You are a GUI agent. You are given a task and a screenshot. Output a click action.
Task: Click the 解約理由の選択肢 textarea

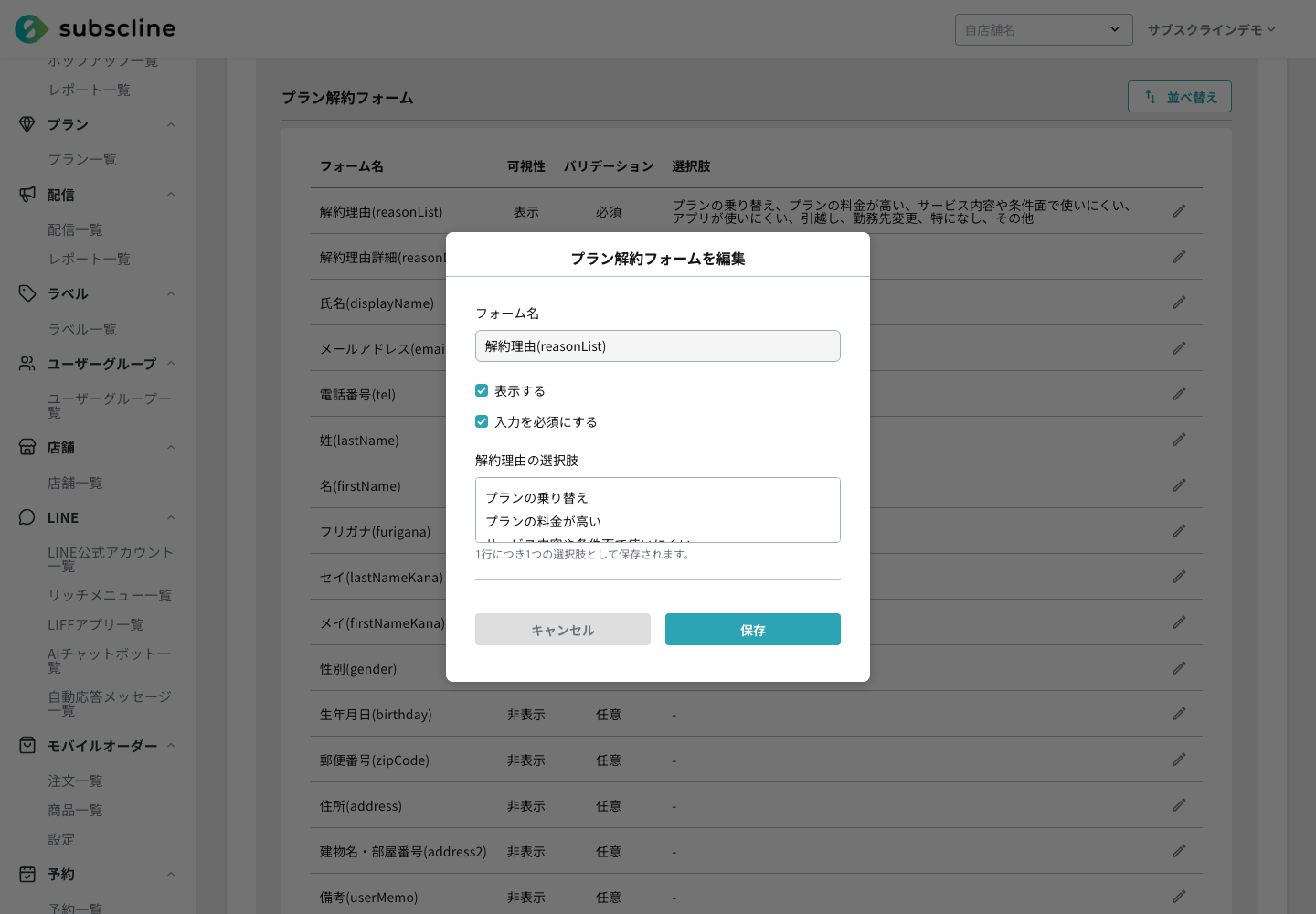point(658,510)
